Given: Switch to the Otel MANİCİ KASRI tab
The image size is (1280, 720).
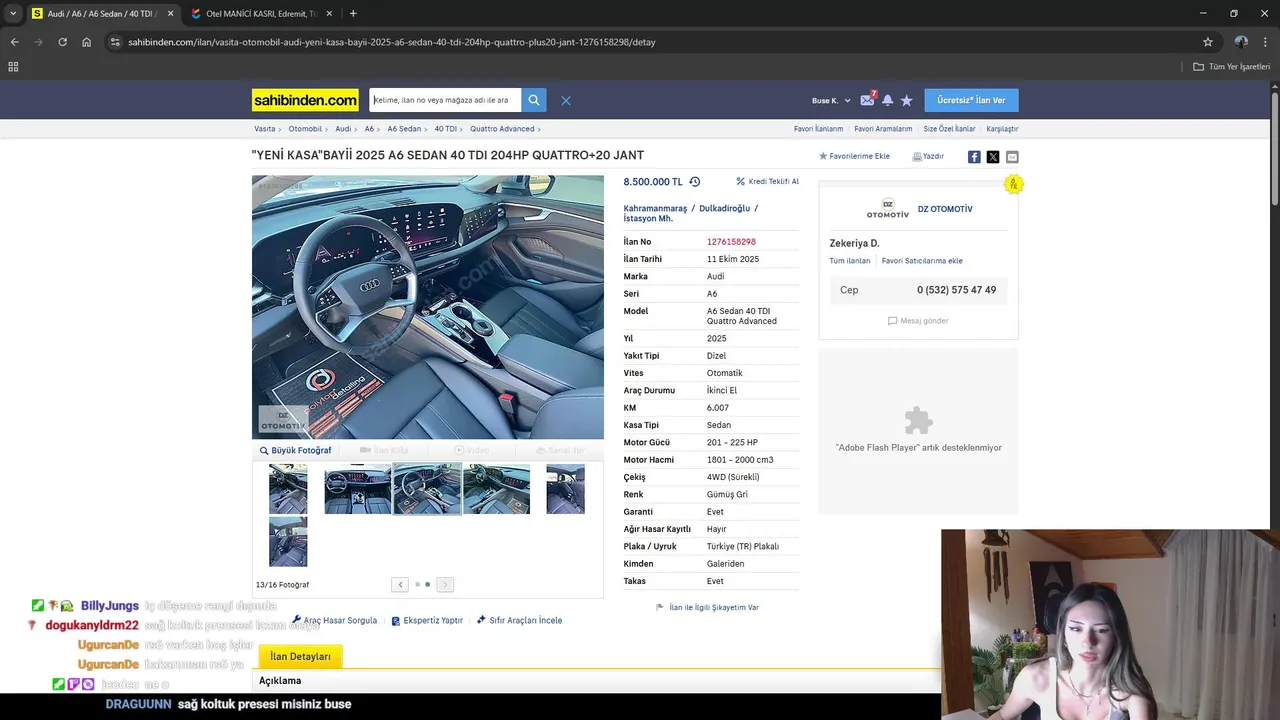Looking at the screenshot, I should tap(263, 14).
